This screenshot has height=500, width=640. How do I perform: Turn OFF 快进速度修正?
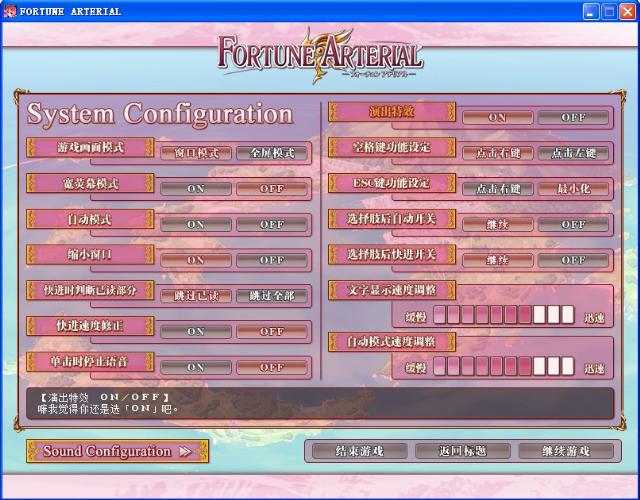click(x=272, y=331)
